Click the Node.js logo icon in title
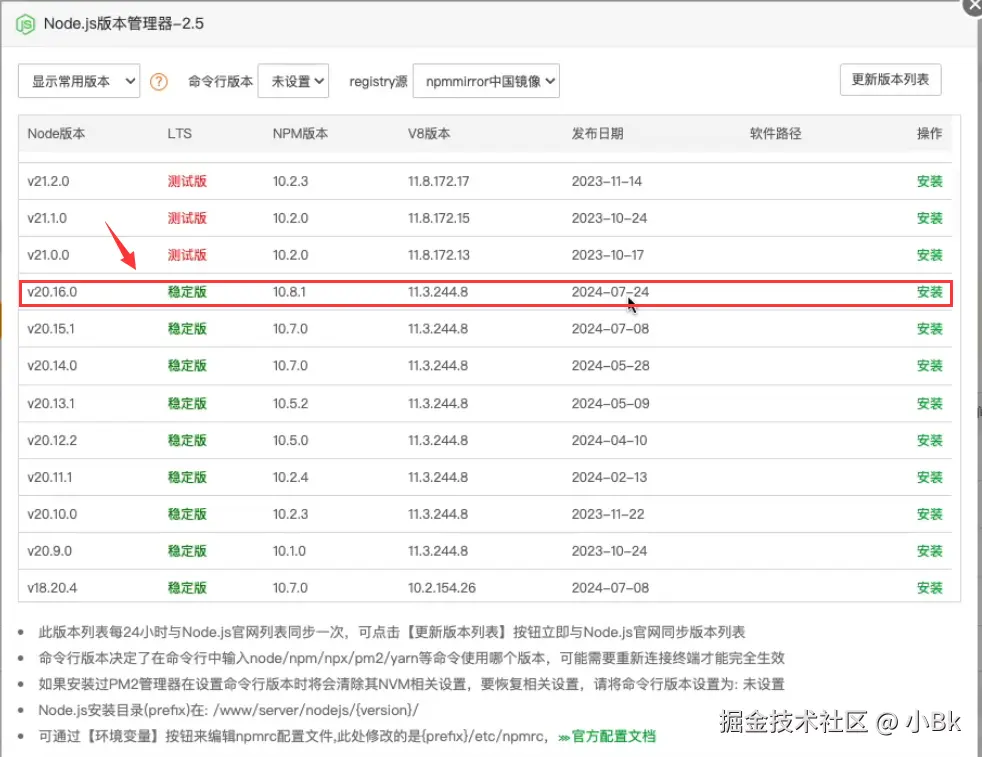Viewport: 982px width, 757px height. click(x=25, y=24)
